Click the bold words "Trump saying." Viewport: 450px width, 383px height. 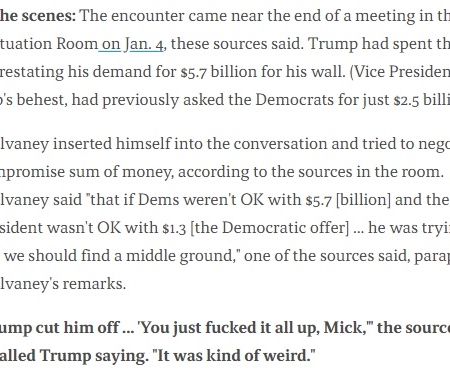(x=94, y=356)
